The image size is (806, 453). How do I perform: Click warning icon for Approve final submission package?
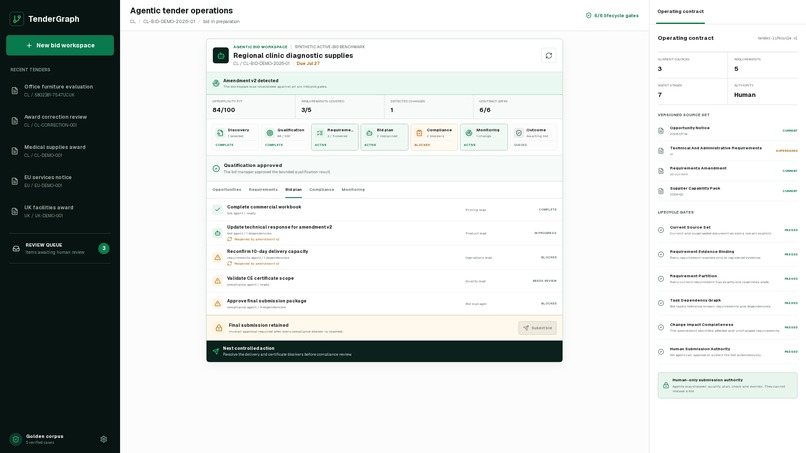(217, 303)
